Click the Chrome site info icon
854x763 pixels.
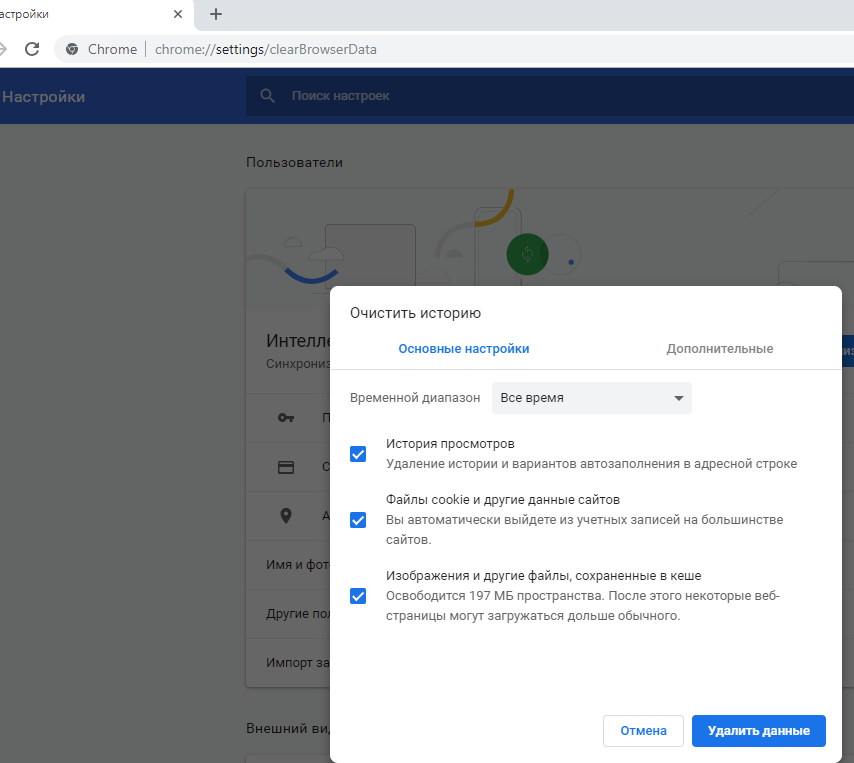pyautogui.click(x=72, y=50)
